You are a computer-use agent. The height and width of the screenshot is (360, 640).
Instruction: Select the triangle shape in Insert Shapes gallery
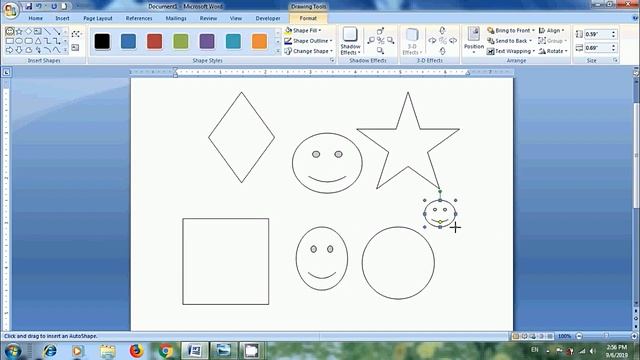(38, 41)
